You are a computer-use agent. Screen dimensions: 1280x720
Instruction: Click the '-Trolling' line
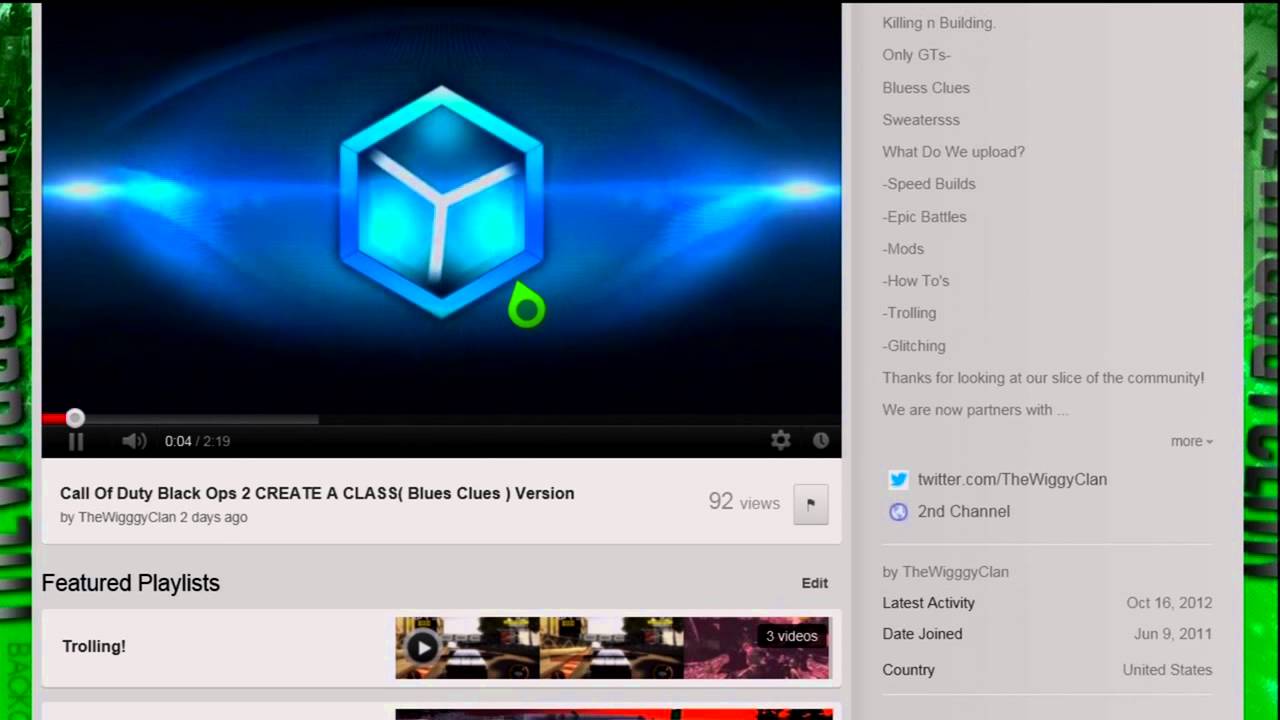[909, 313]
